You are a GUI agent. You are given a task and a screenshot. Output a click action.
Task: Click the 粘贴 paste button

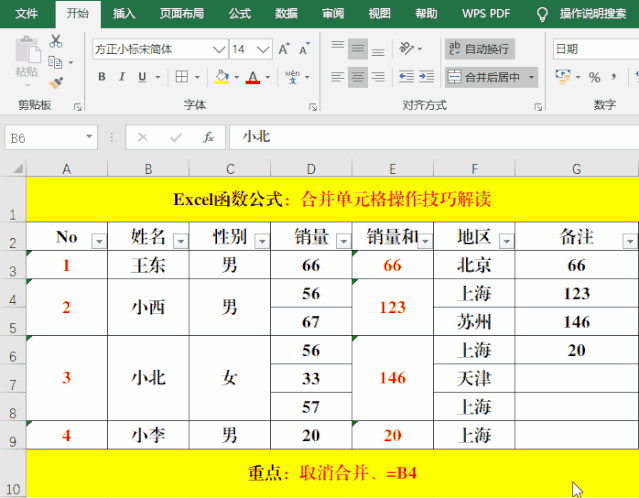pyautogui.click(x=26, y=59)
